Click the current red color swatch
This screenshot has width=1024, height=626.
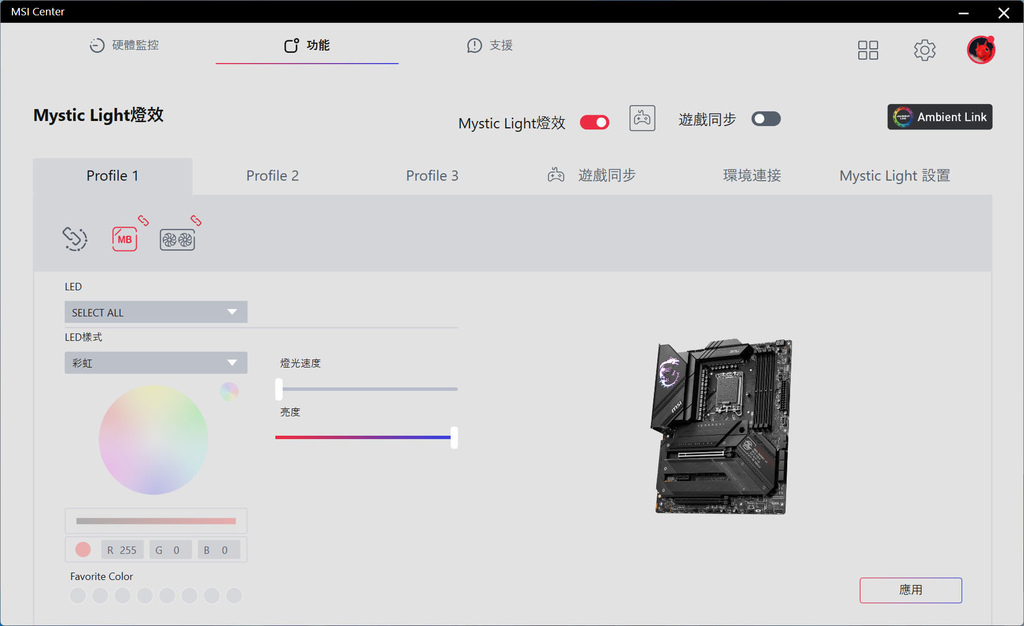click(83, 550)
